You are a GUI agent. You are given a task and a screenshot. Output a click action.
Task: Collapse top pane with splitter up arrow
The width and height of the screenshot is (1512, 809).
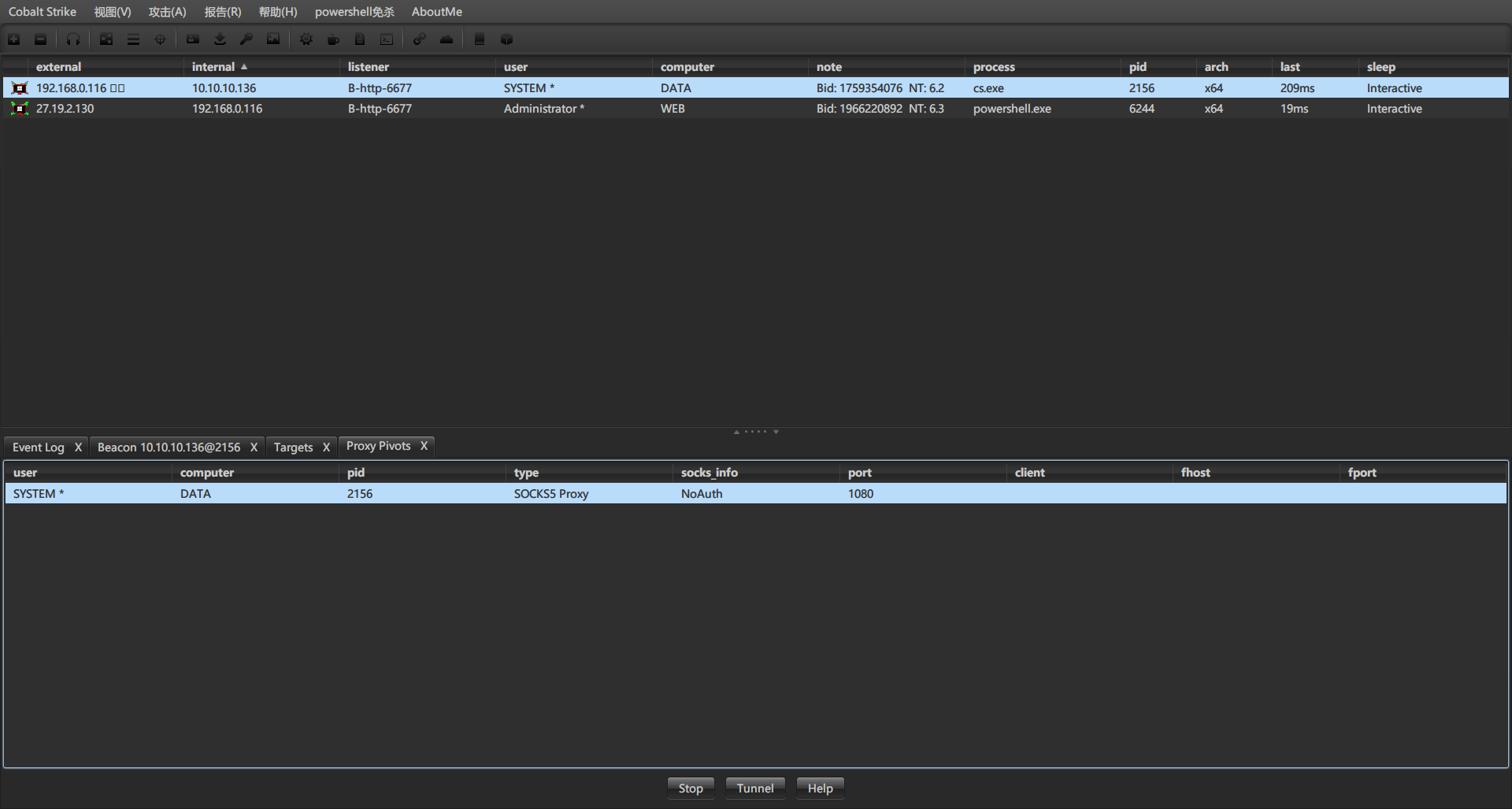click(x=737, y=432)
